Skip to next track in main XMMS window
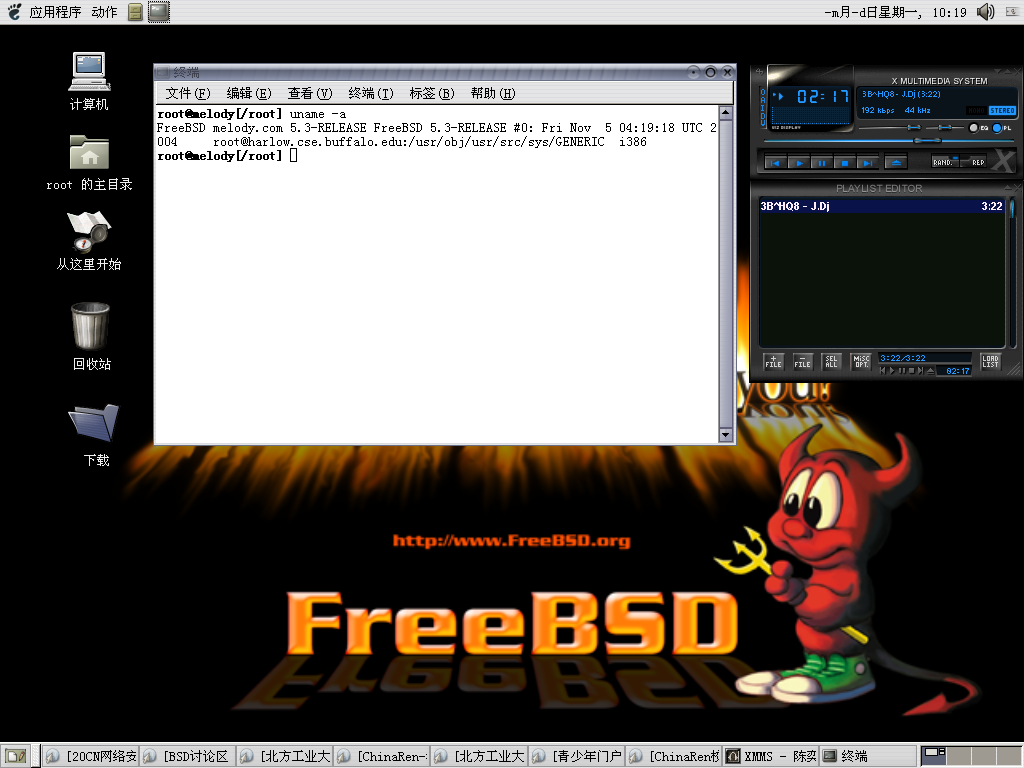The width and height of the screenshot is (1024, 768). (x=867, y=163)
